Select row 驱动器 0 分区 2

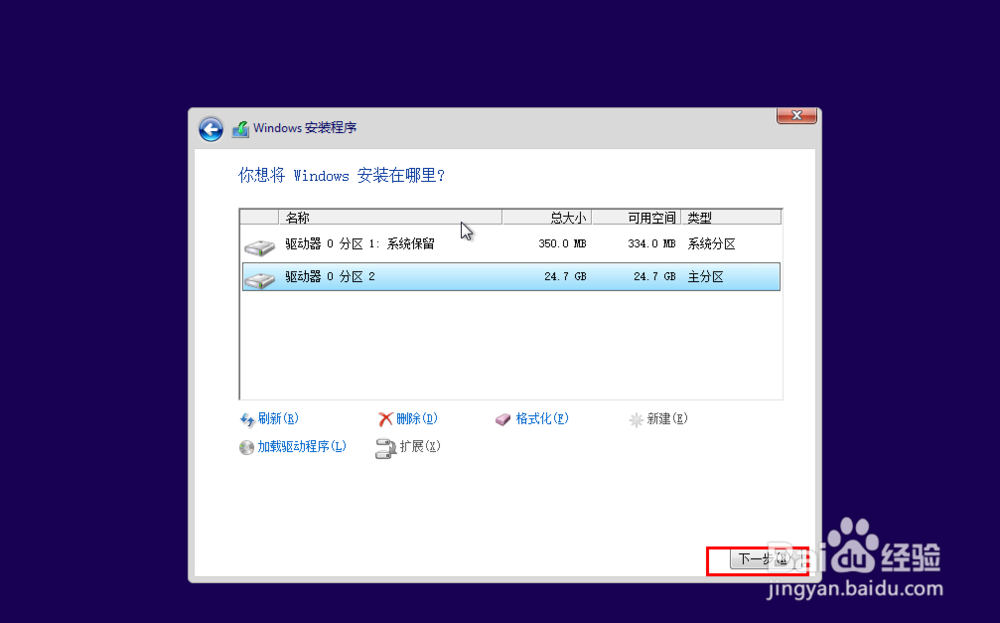point(511,277)
